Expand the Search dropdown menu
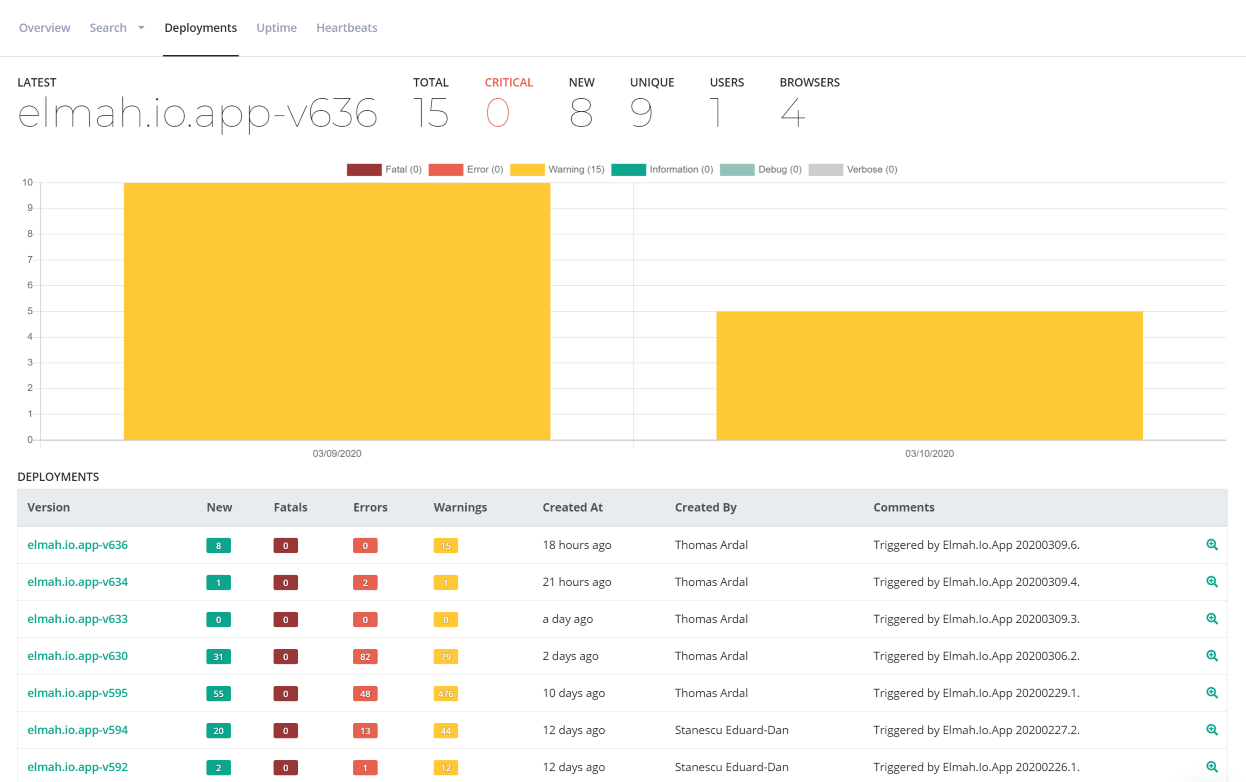 (117, 27)
